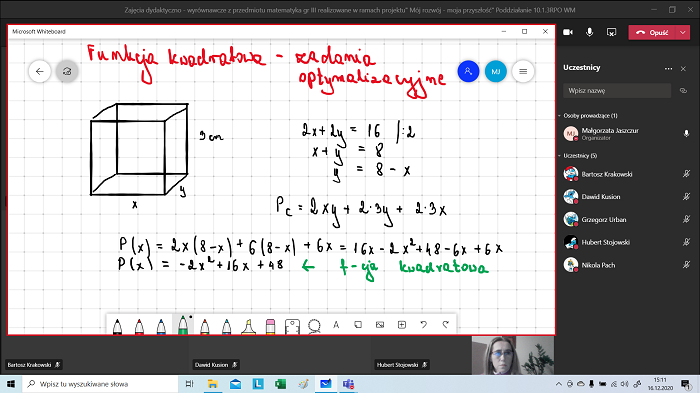
Task: Go back with the whiteboard arrow button
Action: pyautogui.click(x=40, y=71)
